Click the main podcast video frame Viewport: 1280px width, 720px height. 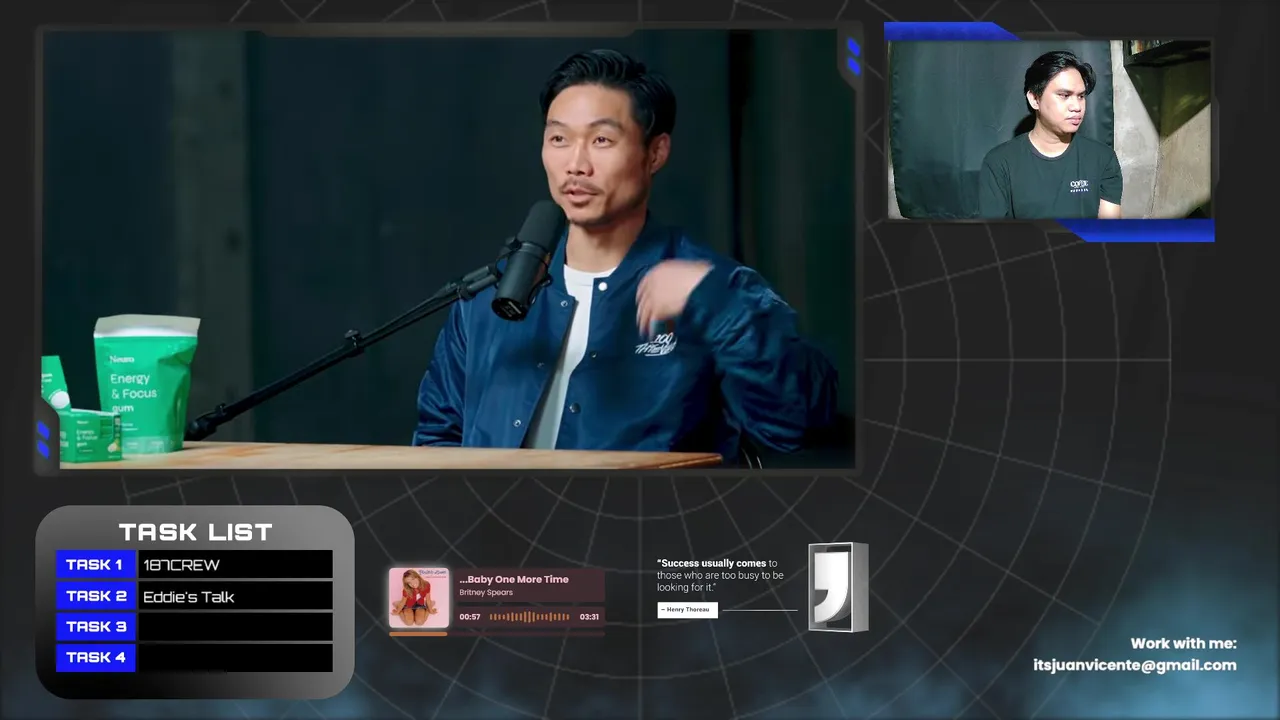click(x=448, y=248)
